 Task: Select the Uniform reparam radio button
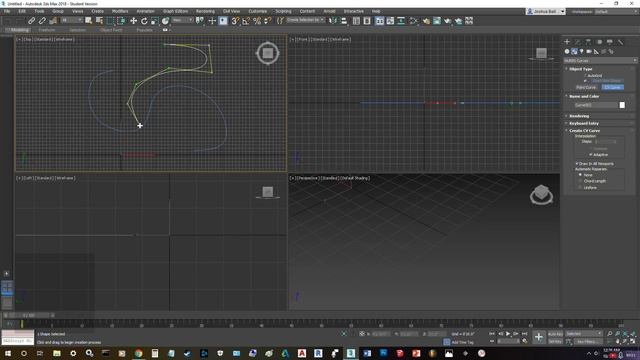point(580,187)
